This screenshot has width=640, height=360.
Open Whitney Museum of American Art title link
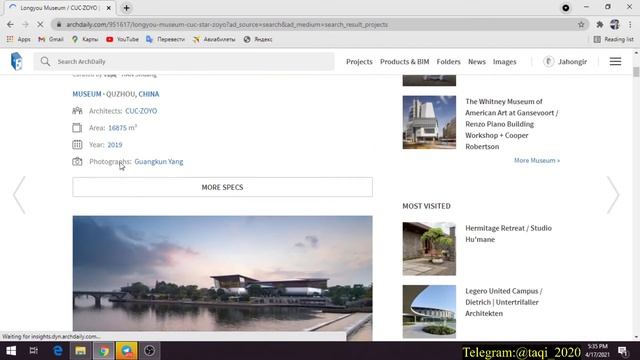tap(511, 124)
